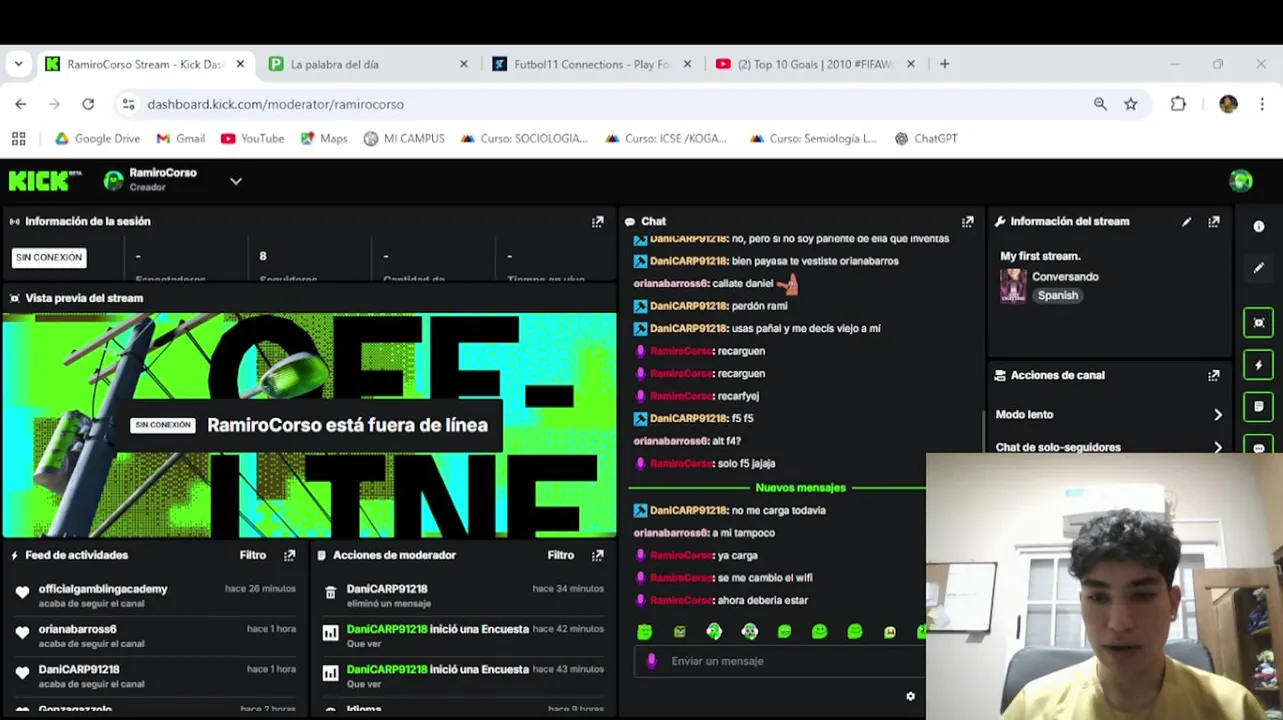
Task: Switch to La palabra del día tab
Action: point(368,64)
